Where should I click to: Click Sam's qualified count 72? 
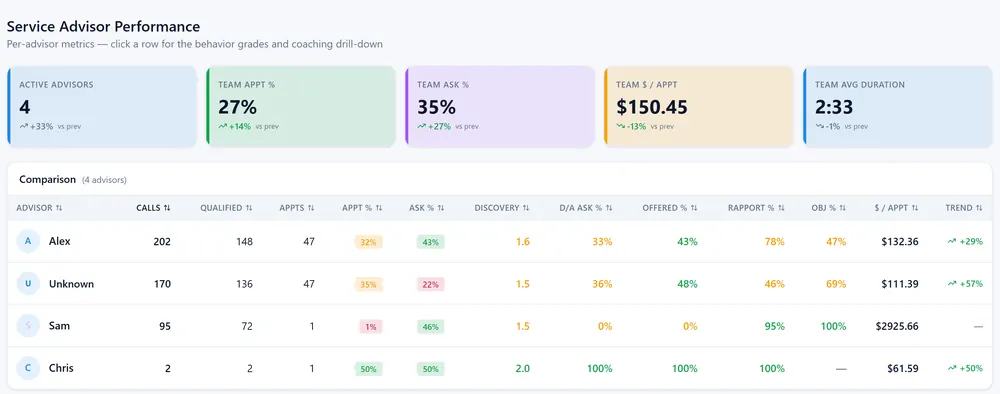coord(246,326)
